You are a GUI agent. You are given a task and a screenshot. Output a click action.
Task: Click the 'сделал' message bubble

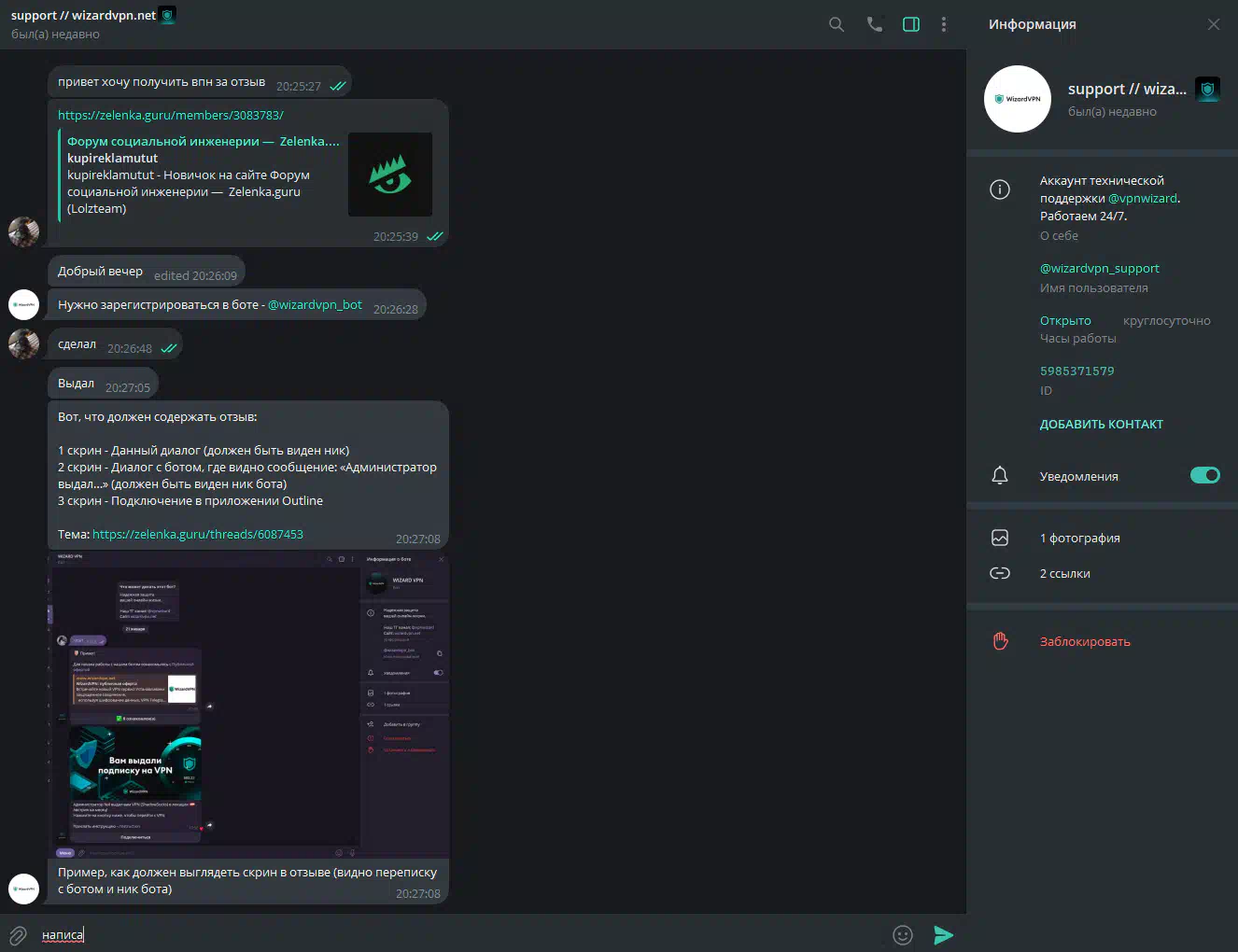click(x=115, y=344)
